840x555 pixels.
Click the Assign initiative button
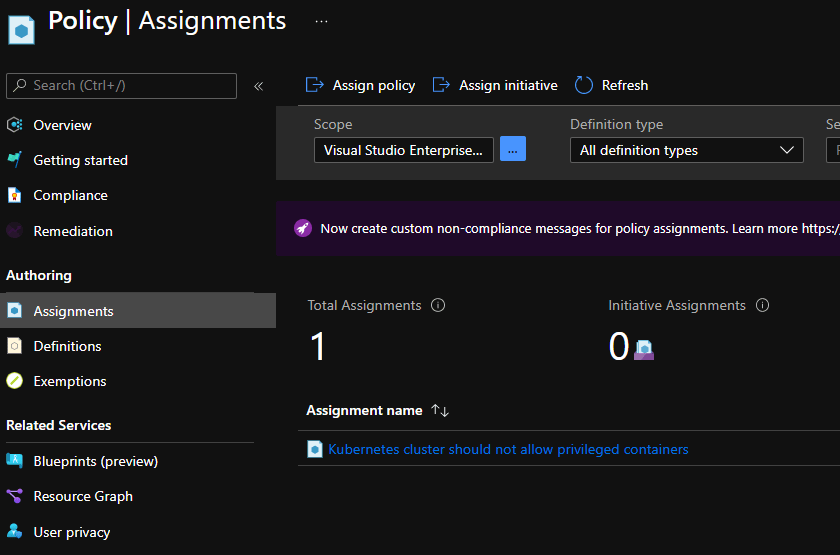(x=495, y=85)
